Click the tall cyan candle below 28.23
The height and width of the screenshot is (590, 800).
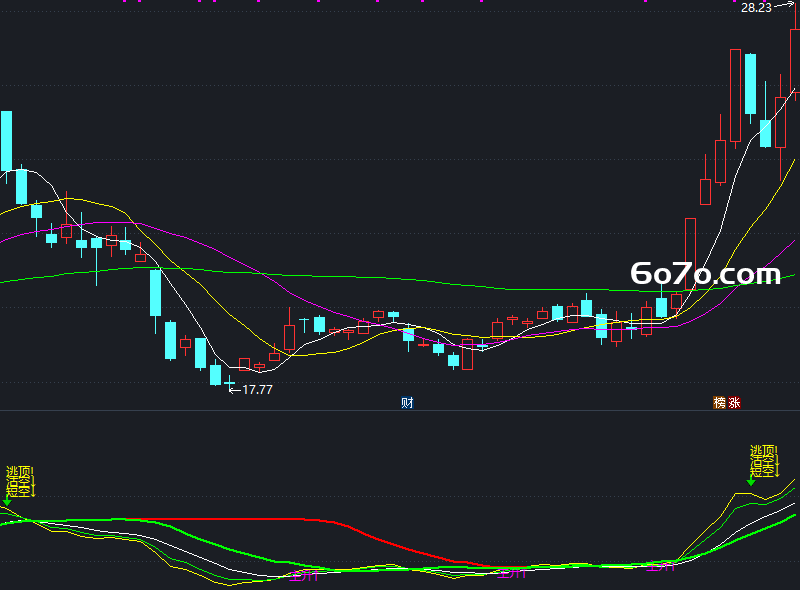[750, 84]
